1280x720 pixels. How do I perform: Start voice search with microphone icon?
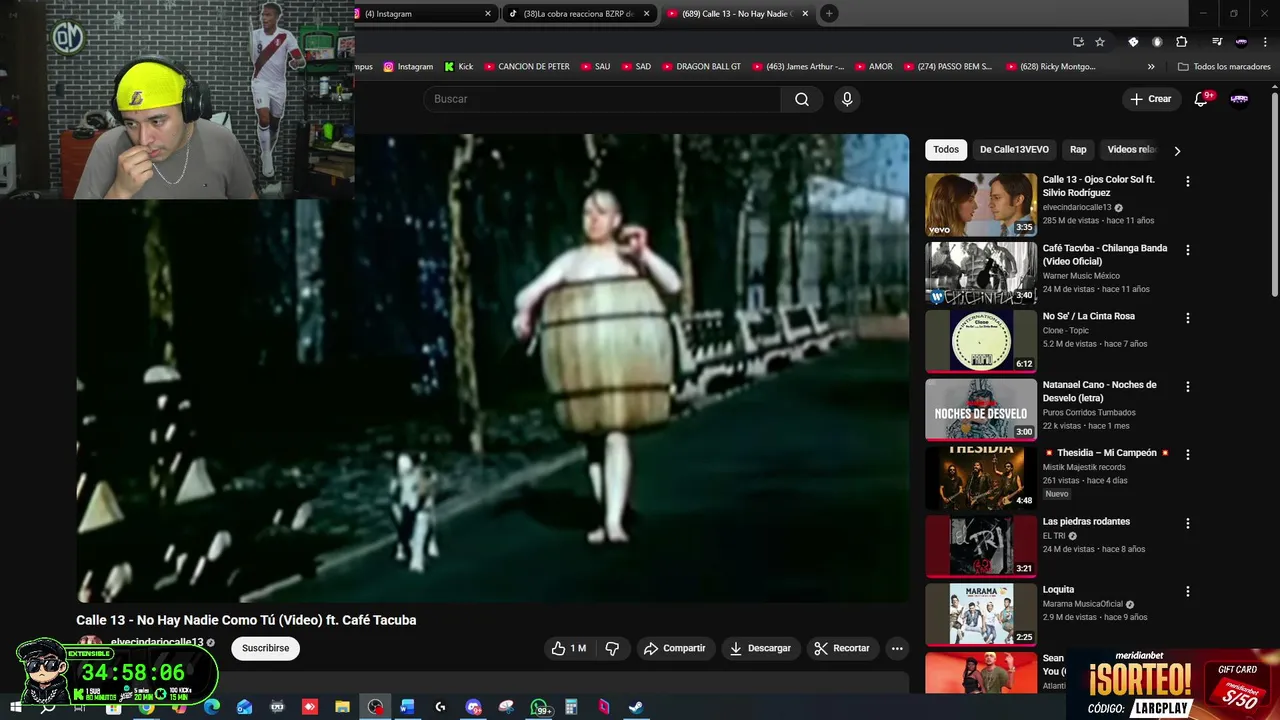click(x=847, y=99)
